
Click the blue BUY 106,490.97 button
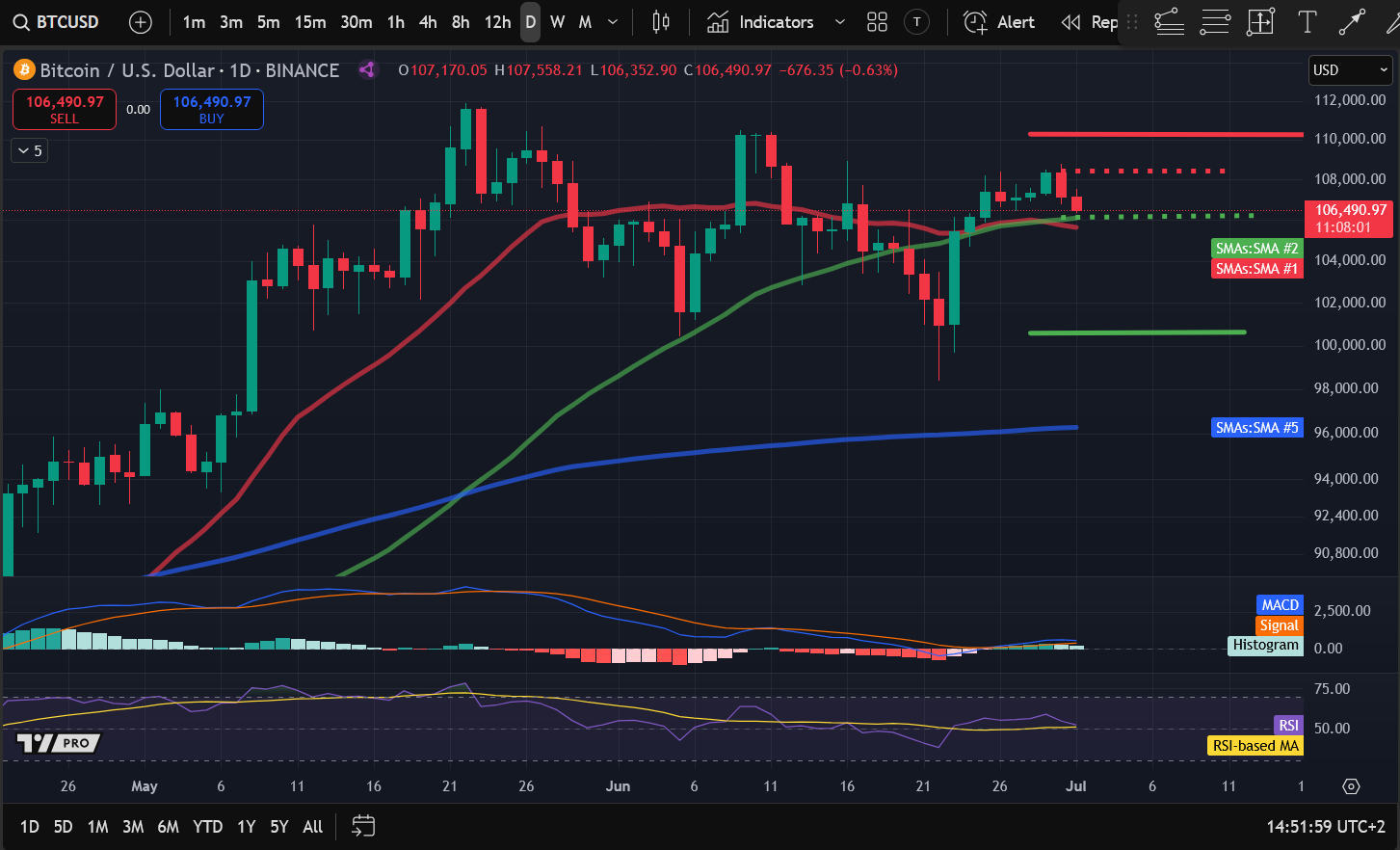(x=212, y=109)
